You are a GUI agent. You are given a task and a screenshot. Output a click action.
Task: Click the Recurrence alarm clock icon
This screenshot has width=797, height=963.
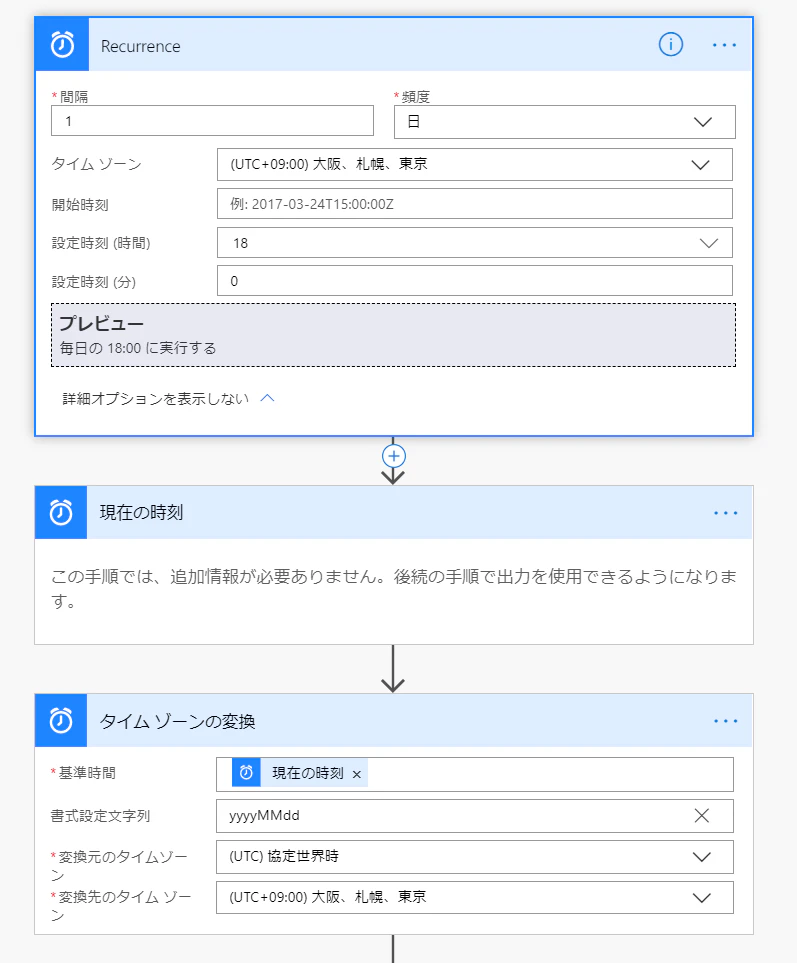pyautogui.click(x=62, y=45)
